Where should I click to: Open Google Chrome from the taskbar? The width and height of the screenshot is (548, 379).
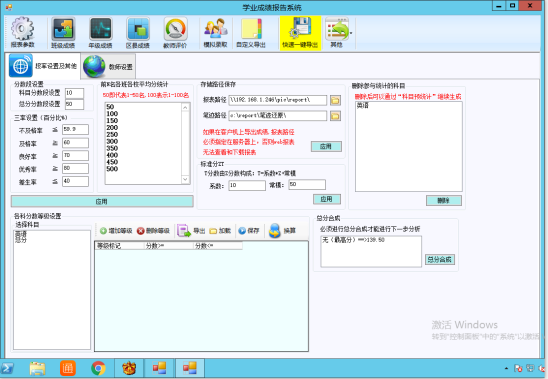click(x=98, y=369)
